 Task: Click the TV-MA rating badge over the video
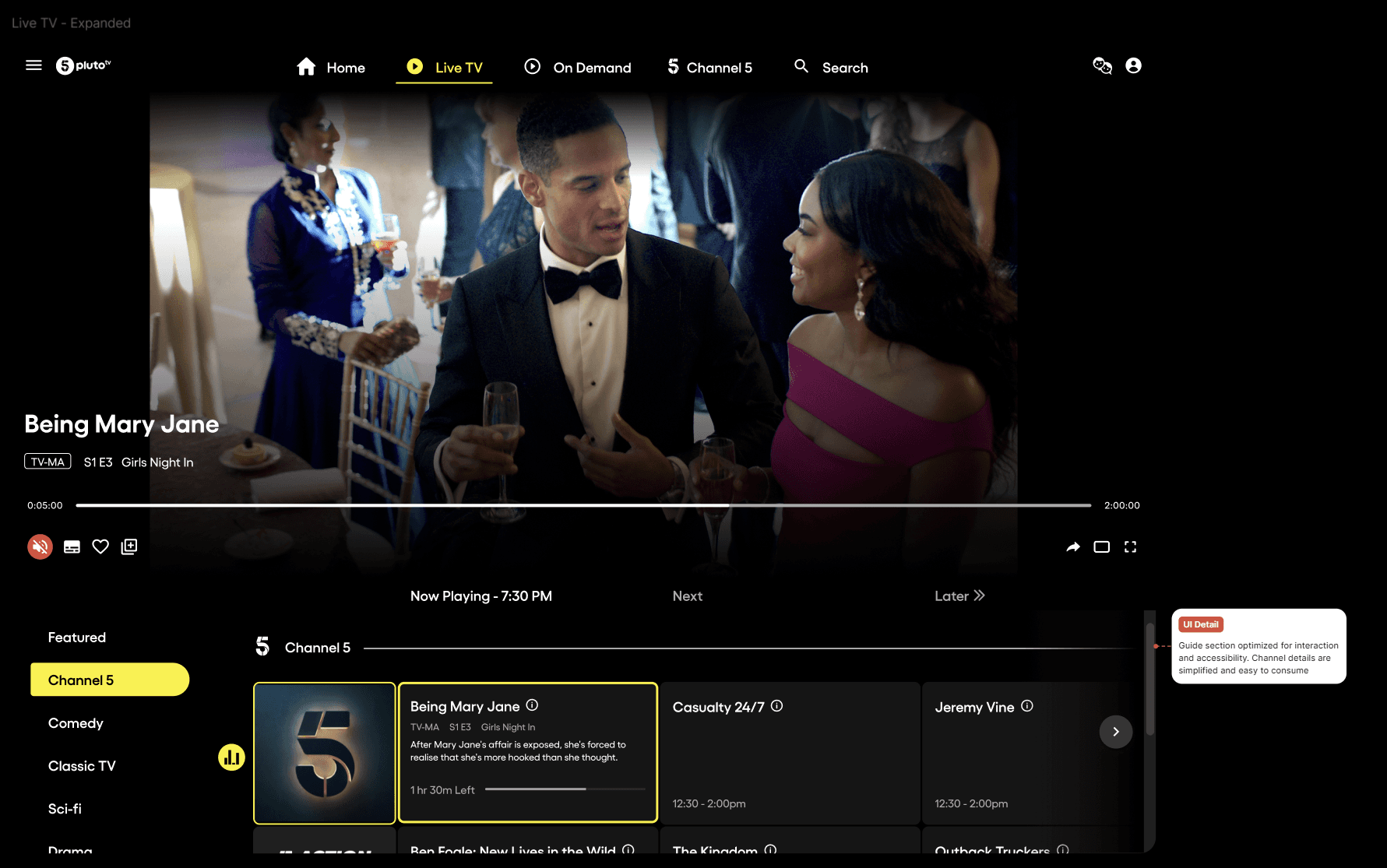48,462
